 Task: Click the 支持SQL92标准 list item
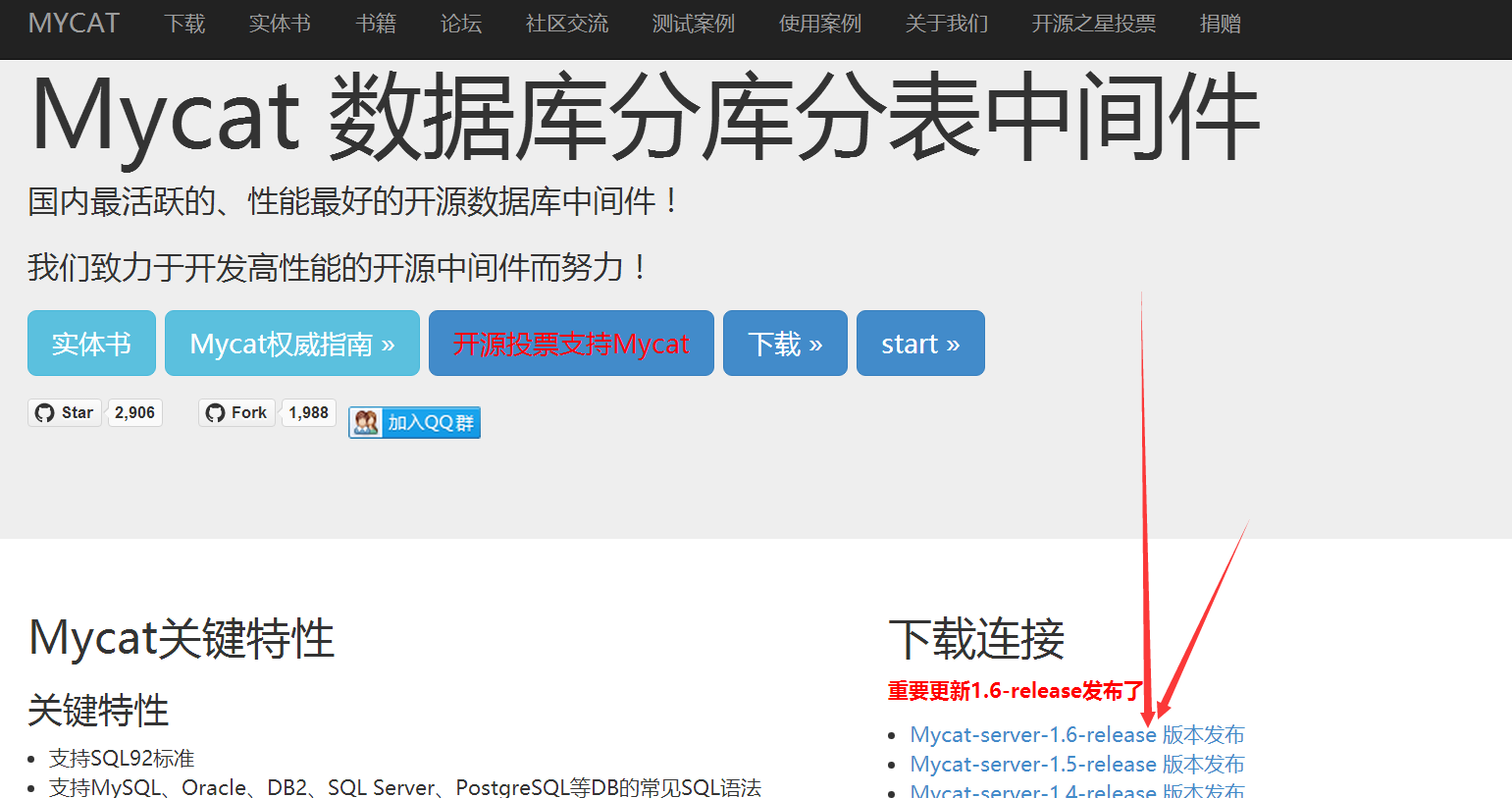point(122,759)
